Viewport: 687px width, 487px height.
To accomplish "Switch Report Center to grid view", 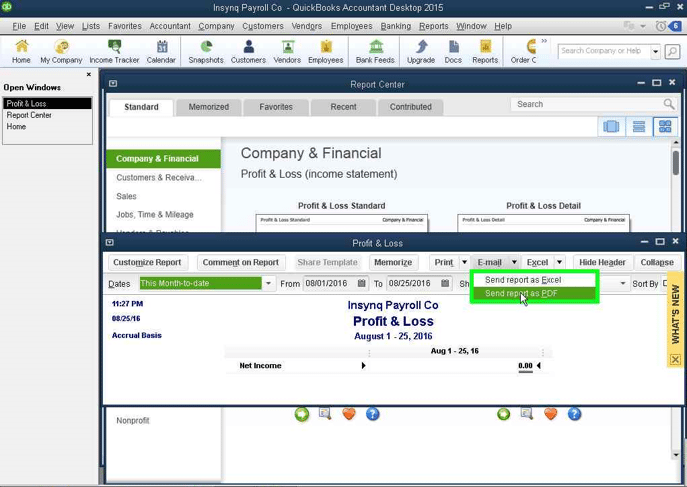I will pos(665,127).
